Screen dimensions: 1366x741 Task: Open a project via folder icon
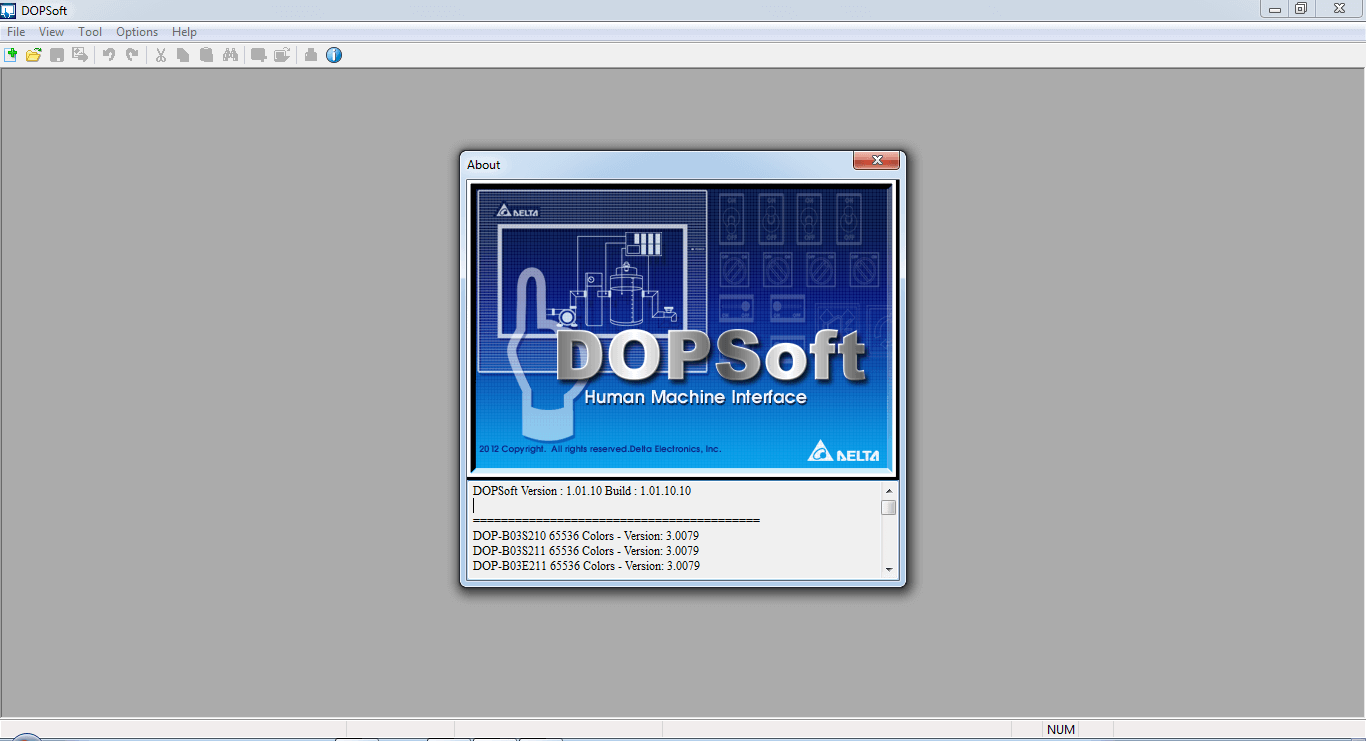click(x=34, y=55)
